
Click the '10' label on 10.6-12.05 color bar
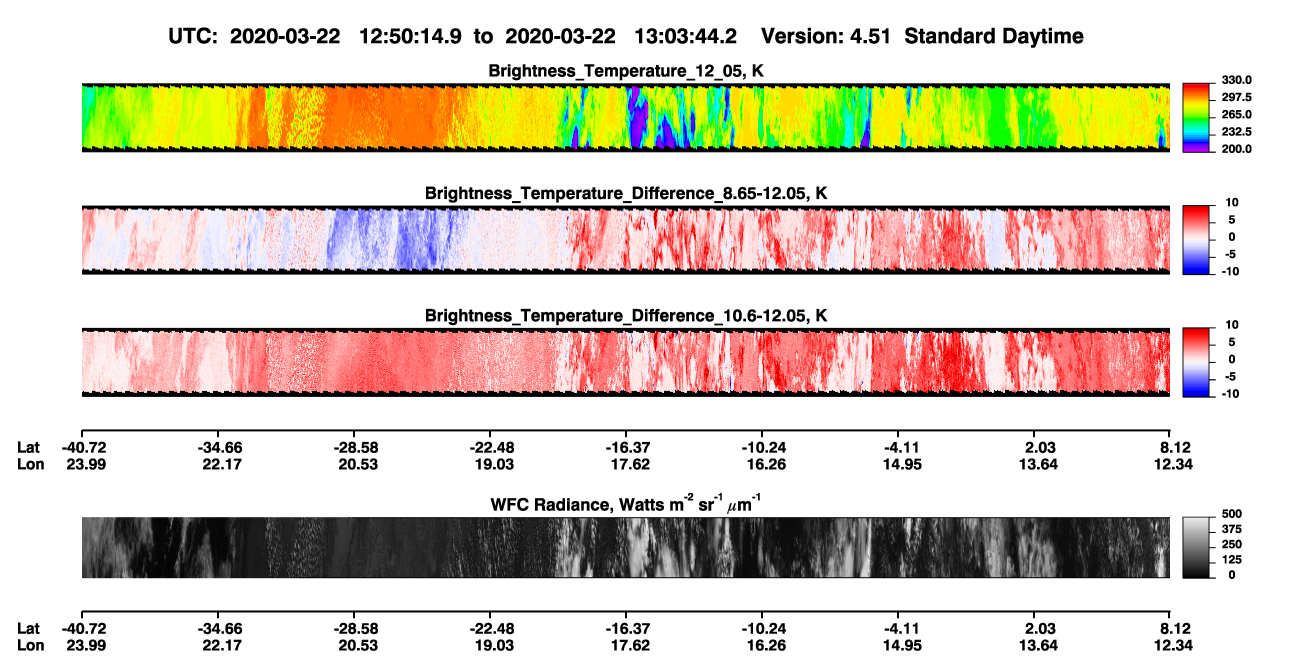coord(1232,325)
